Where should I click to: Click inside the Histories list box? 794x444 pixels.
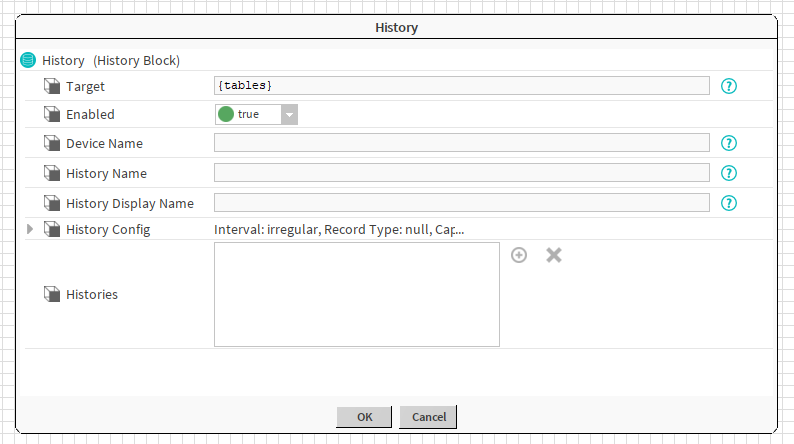pos(356,295)
